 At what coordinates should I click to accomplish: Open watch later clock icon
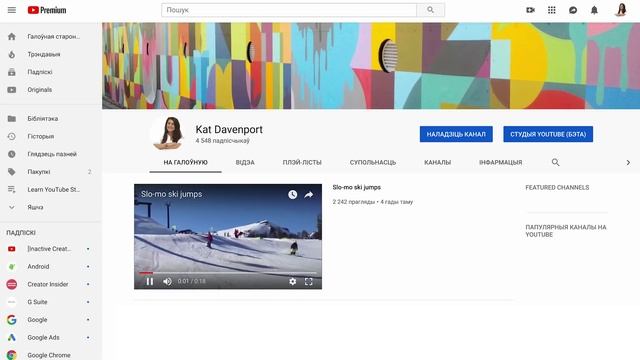12,154
